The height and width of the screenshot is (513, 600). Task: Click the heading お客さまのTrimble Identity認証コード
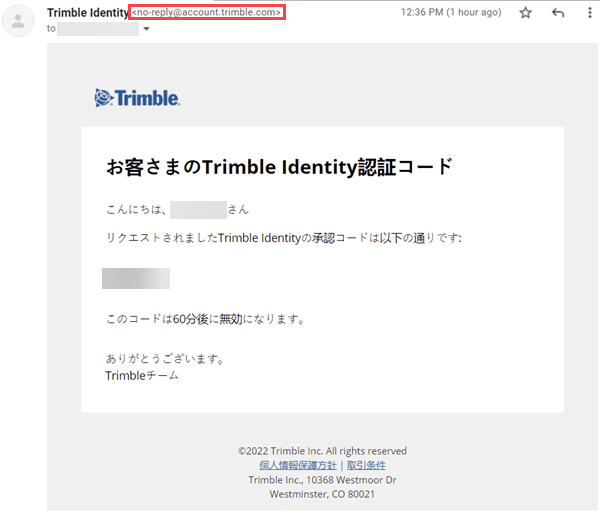pyautogui.click(x=279, y=167)
